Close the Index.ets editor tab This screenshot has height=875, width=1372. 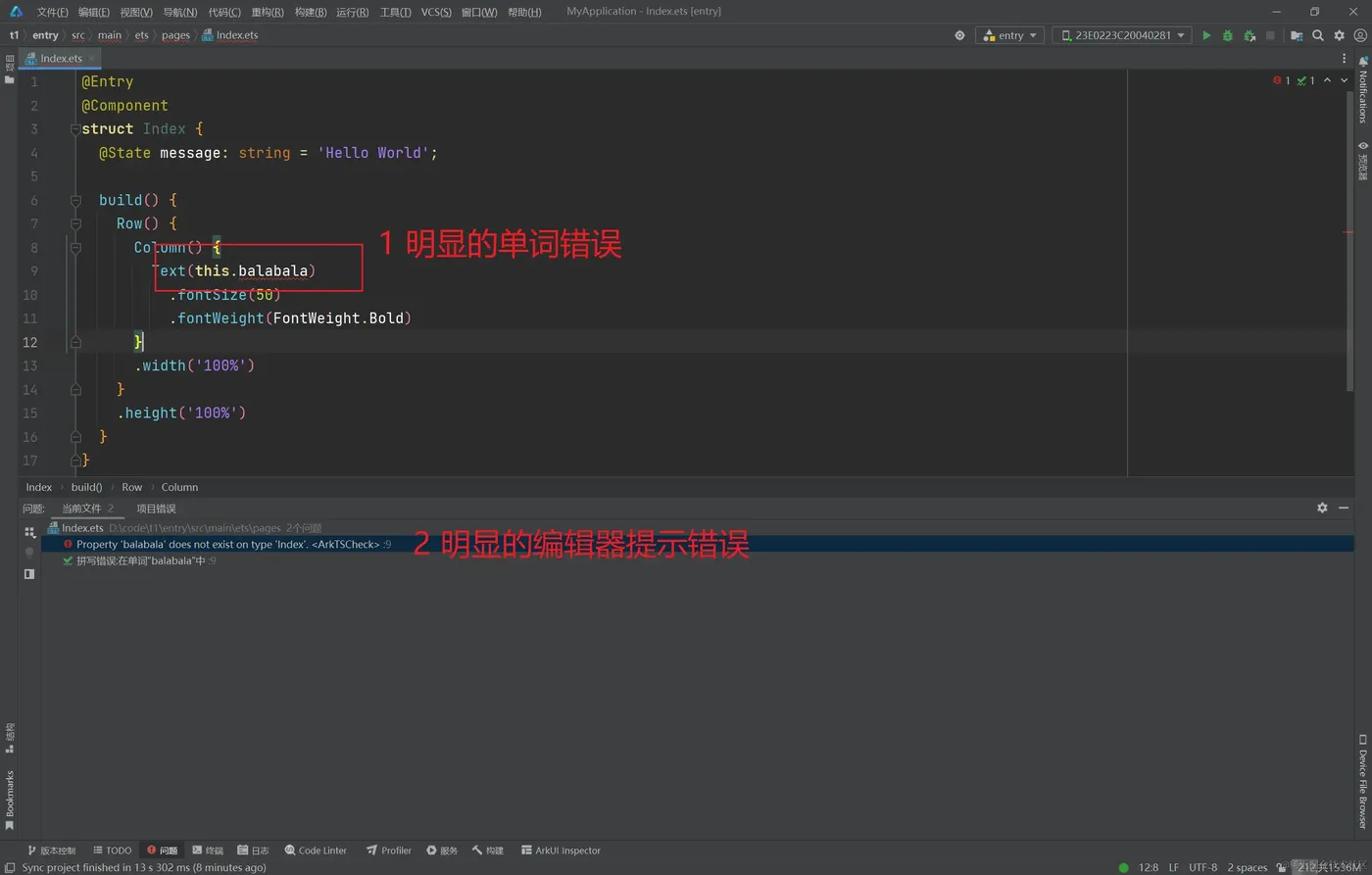pyautogui.click(x=92, y=59)
